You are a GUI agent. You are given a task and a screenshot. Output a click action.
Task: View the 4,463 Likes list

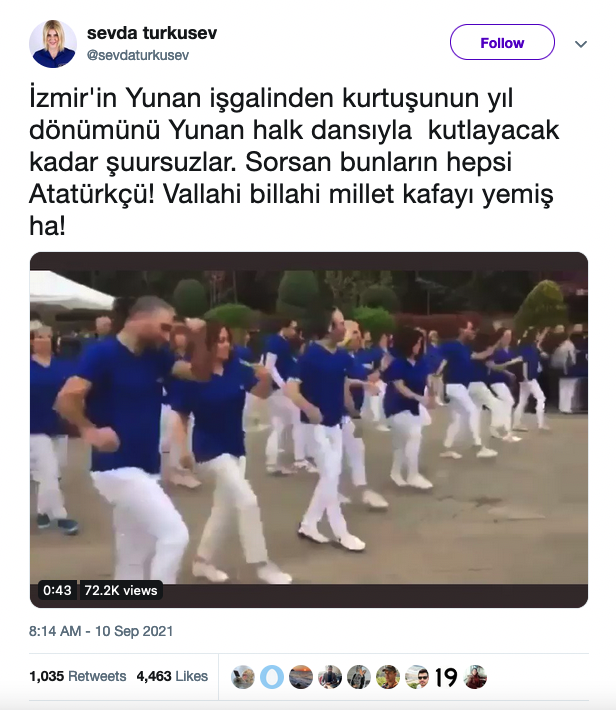[172, 676]
